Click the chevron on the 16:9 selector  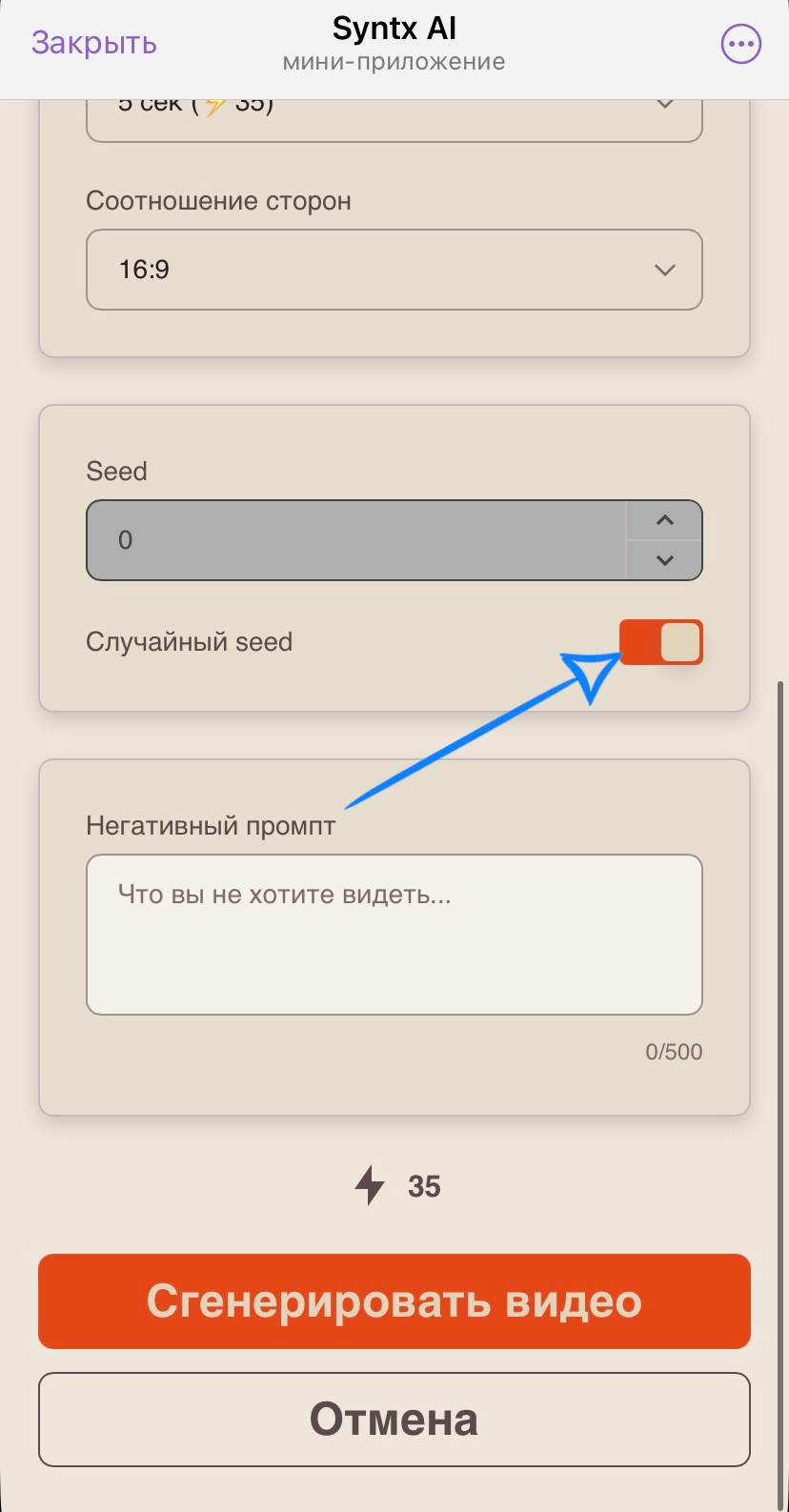click(x=665, y=270)
